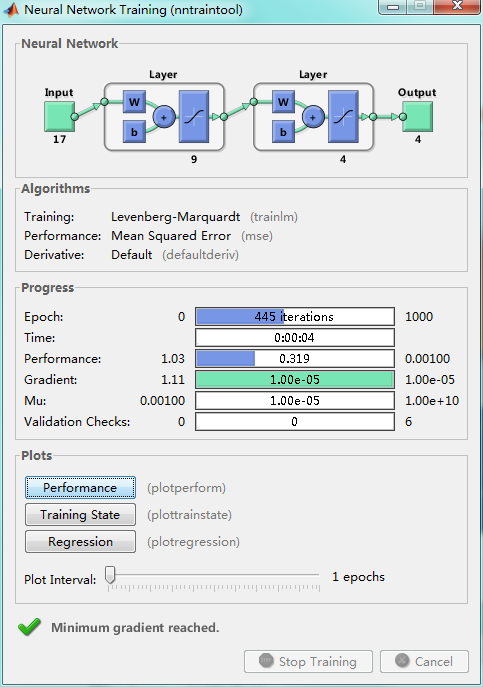The height and width of the screenshot is (687, 483).
Task: Click the validation checks limit '6'
Action: (408, 421)
